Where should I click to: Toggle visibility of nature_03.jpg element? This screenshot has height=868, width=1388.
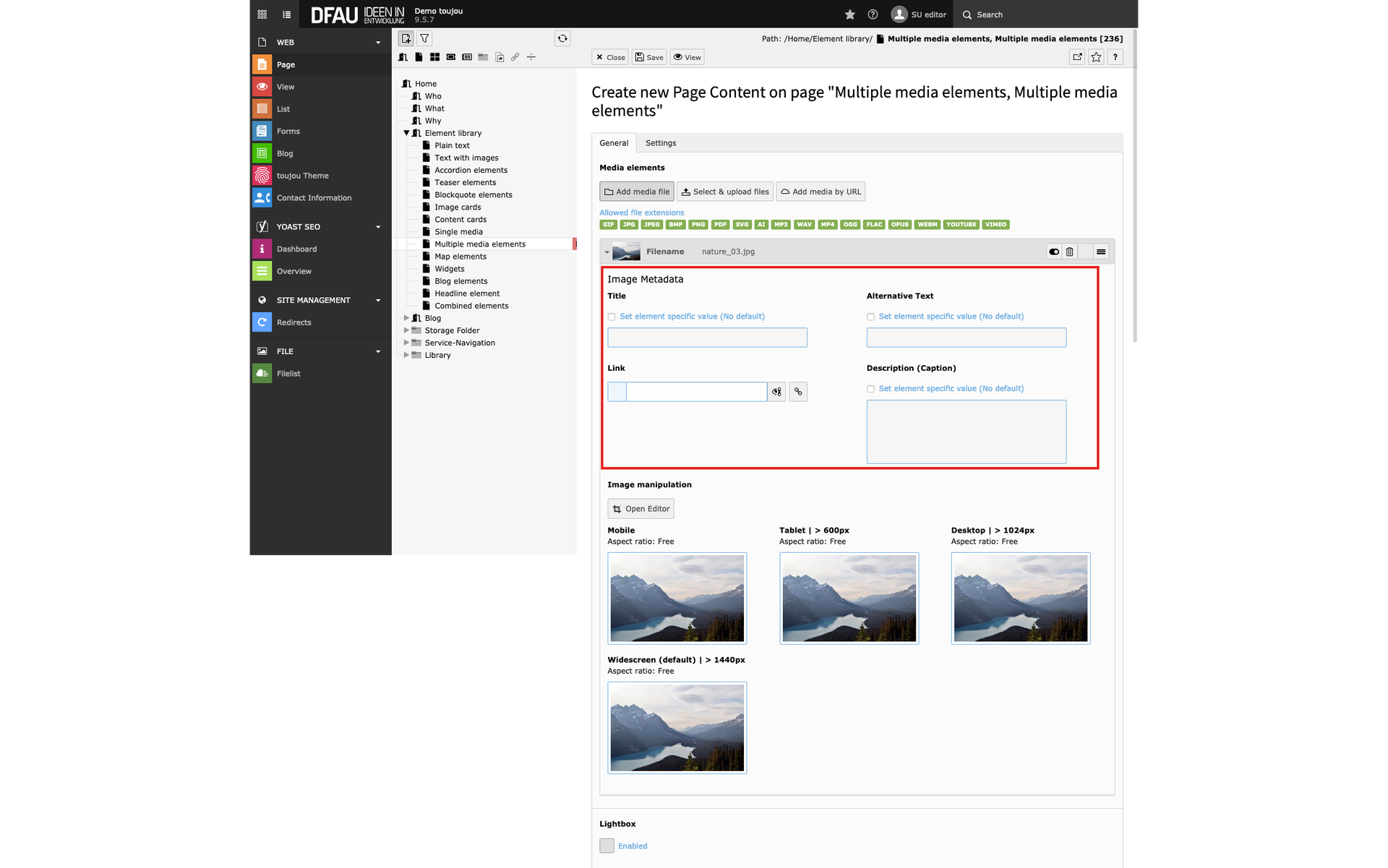pos(1054,252)
